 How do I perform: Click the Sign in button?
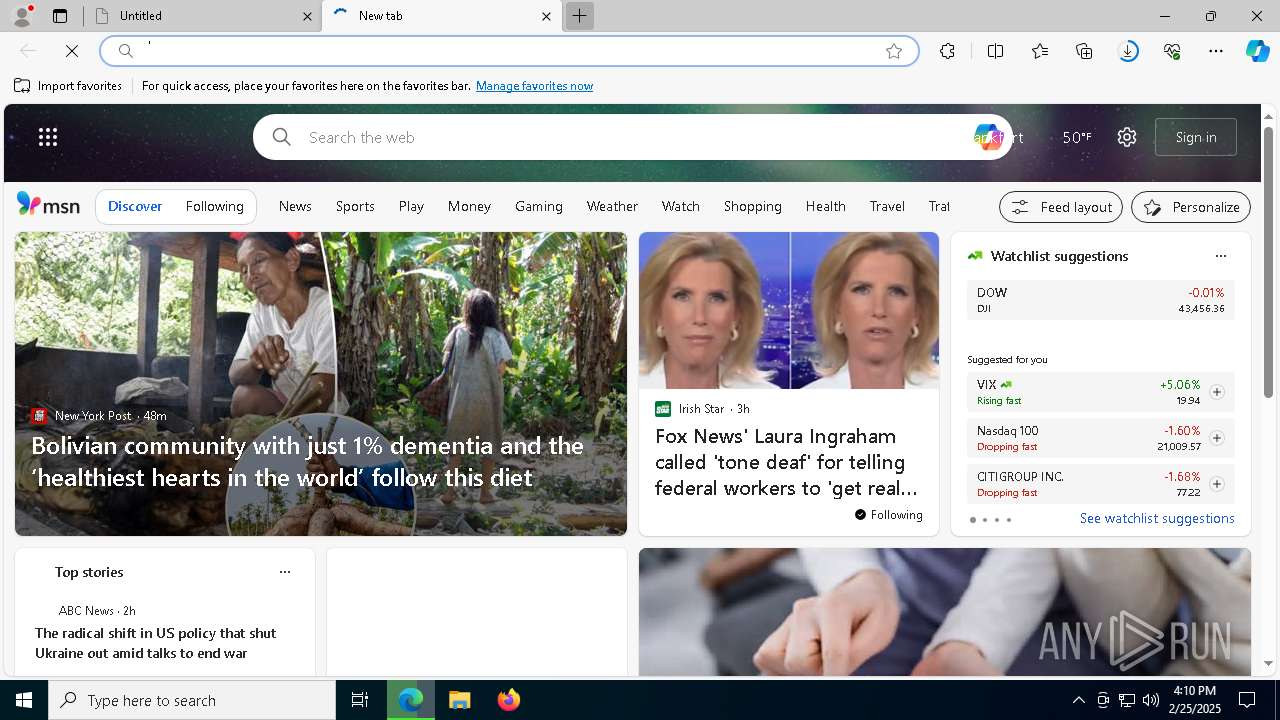point(1196,137)
